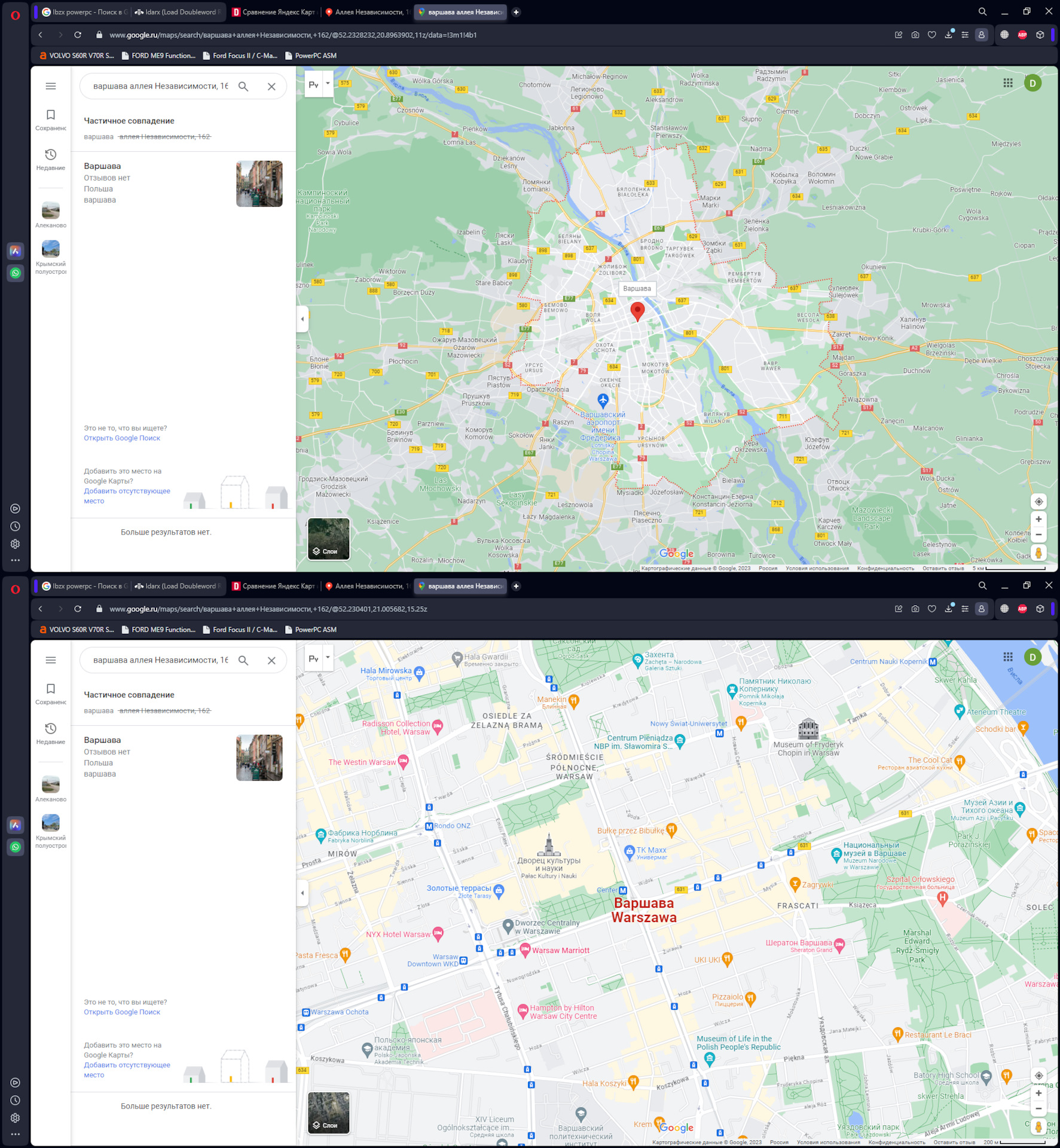Take a snapshot with camera icon in upper browser

(x=915, y=35)
